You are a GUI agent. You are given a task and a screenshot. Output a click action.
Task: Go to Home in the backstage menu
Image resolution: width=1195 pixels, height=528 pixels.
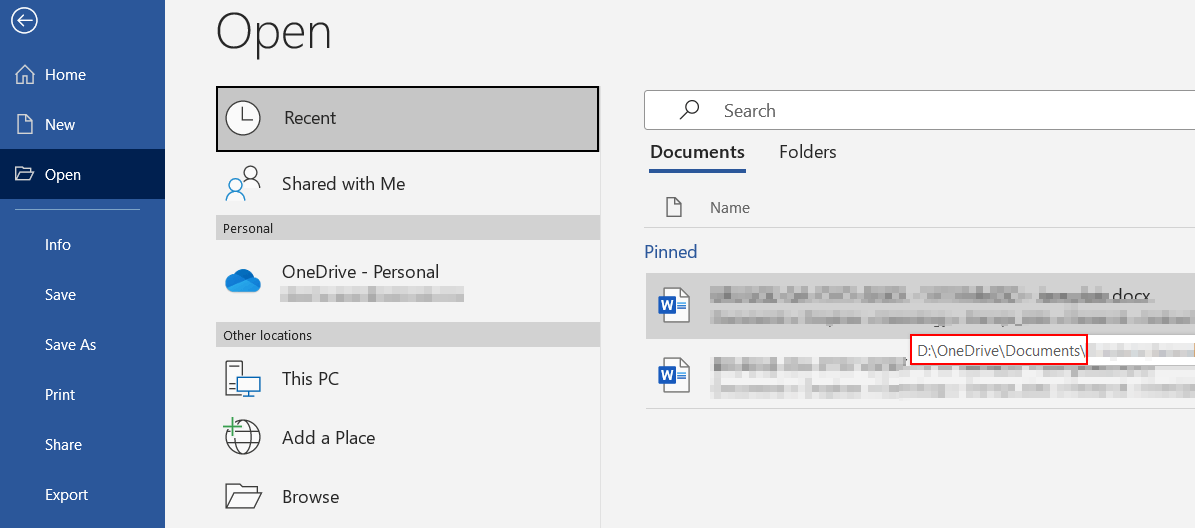(82, 75)
